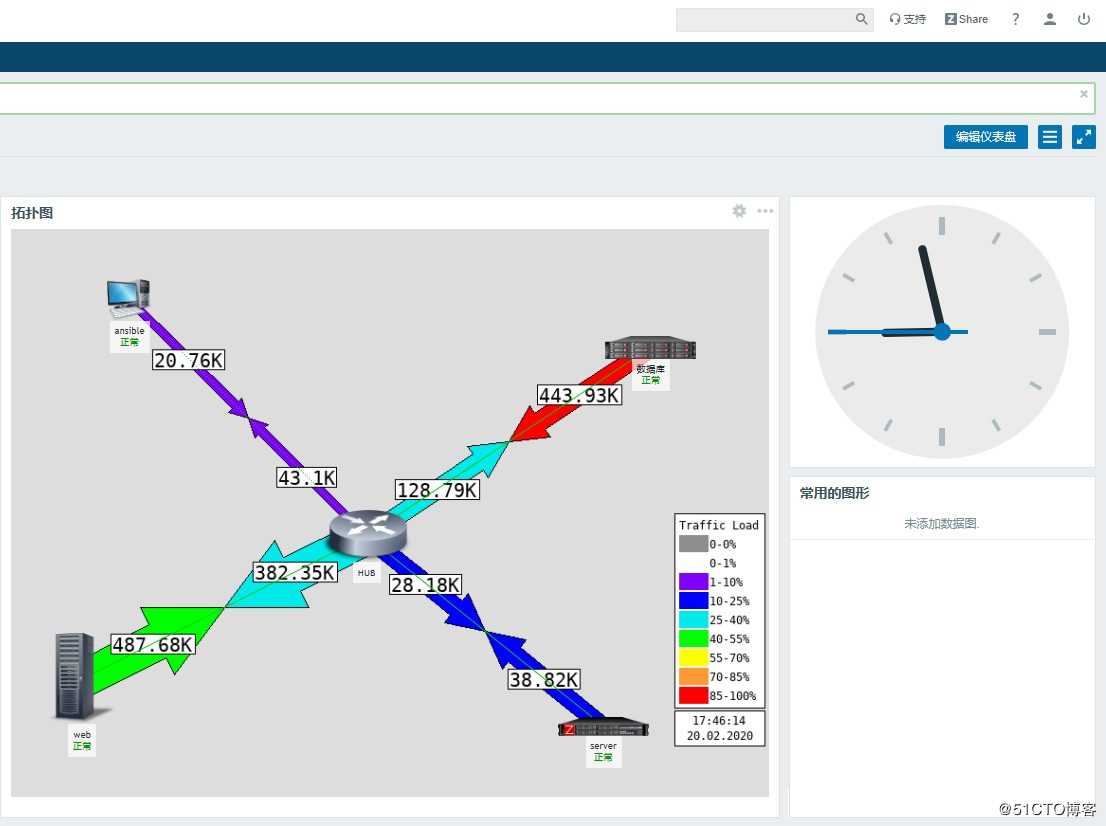Viewport: 1106px width, 826px height.
Task: Click the Traffic Load legend title
Action: click(x=719, y=525)
